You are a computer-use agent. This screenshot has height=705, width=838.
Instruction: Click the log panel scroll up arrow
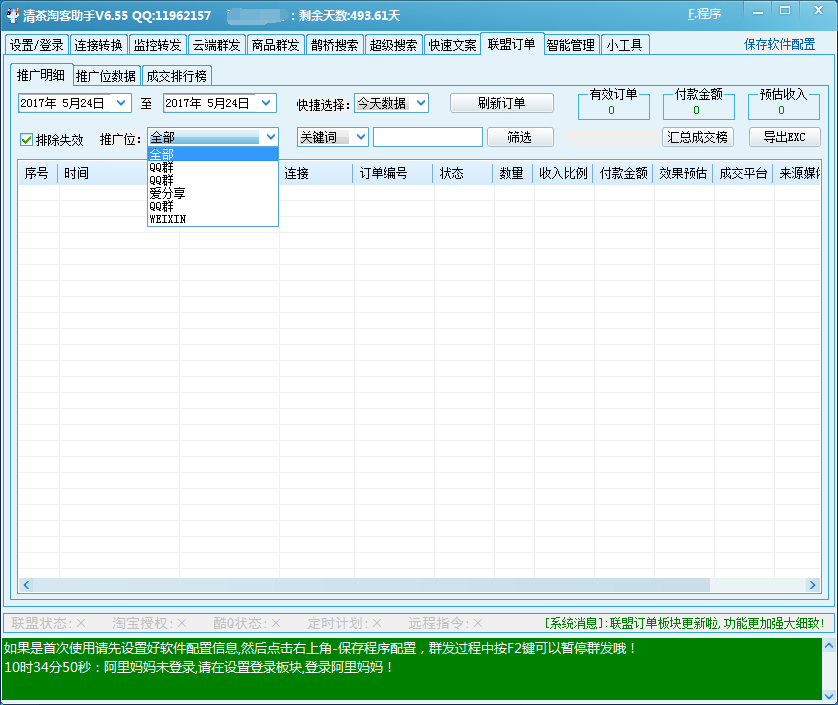point(829,646)
